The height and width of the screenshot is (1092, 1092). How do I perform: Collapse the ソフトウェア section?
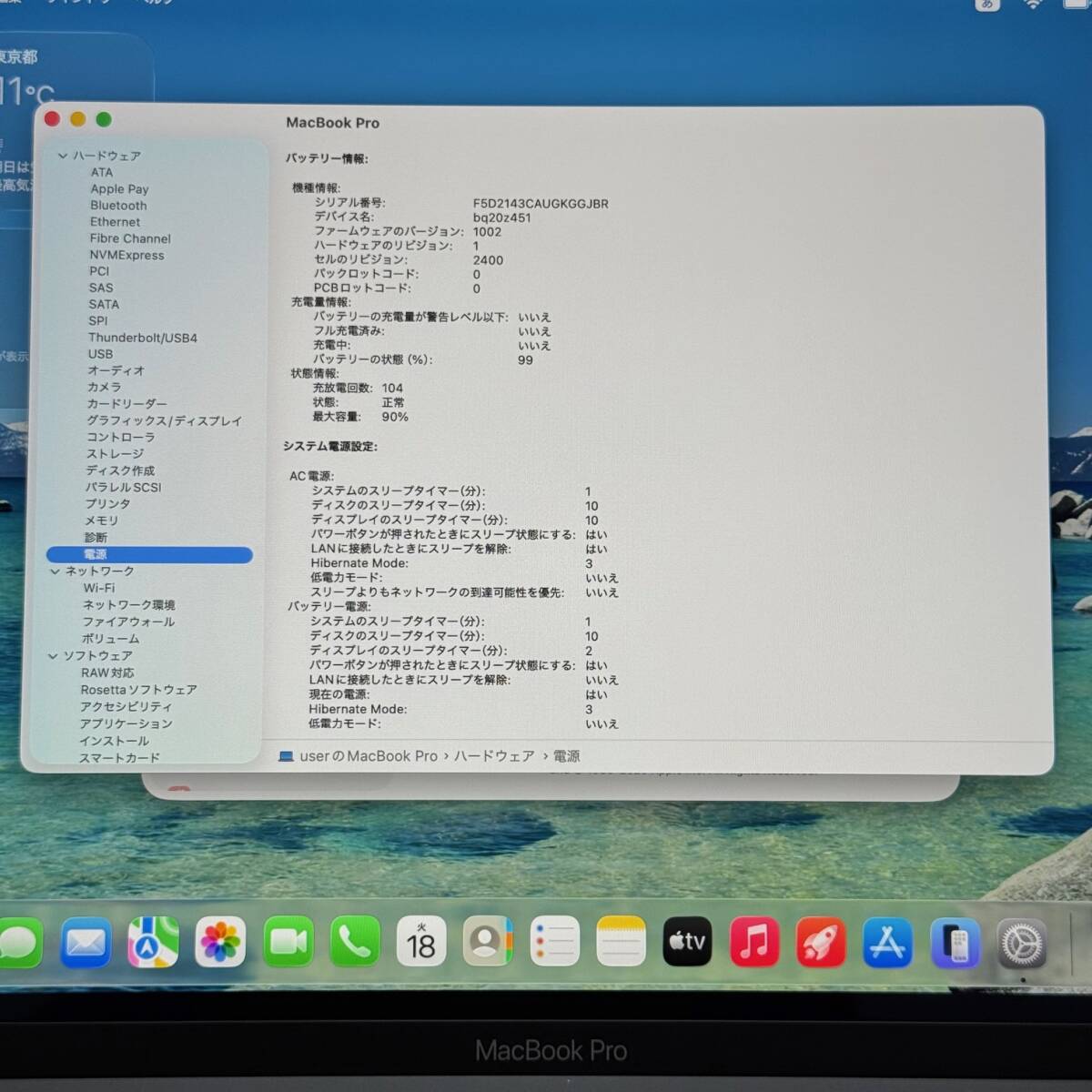56,655
